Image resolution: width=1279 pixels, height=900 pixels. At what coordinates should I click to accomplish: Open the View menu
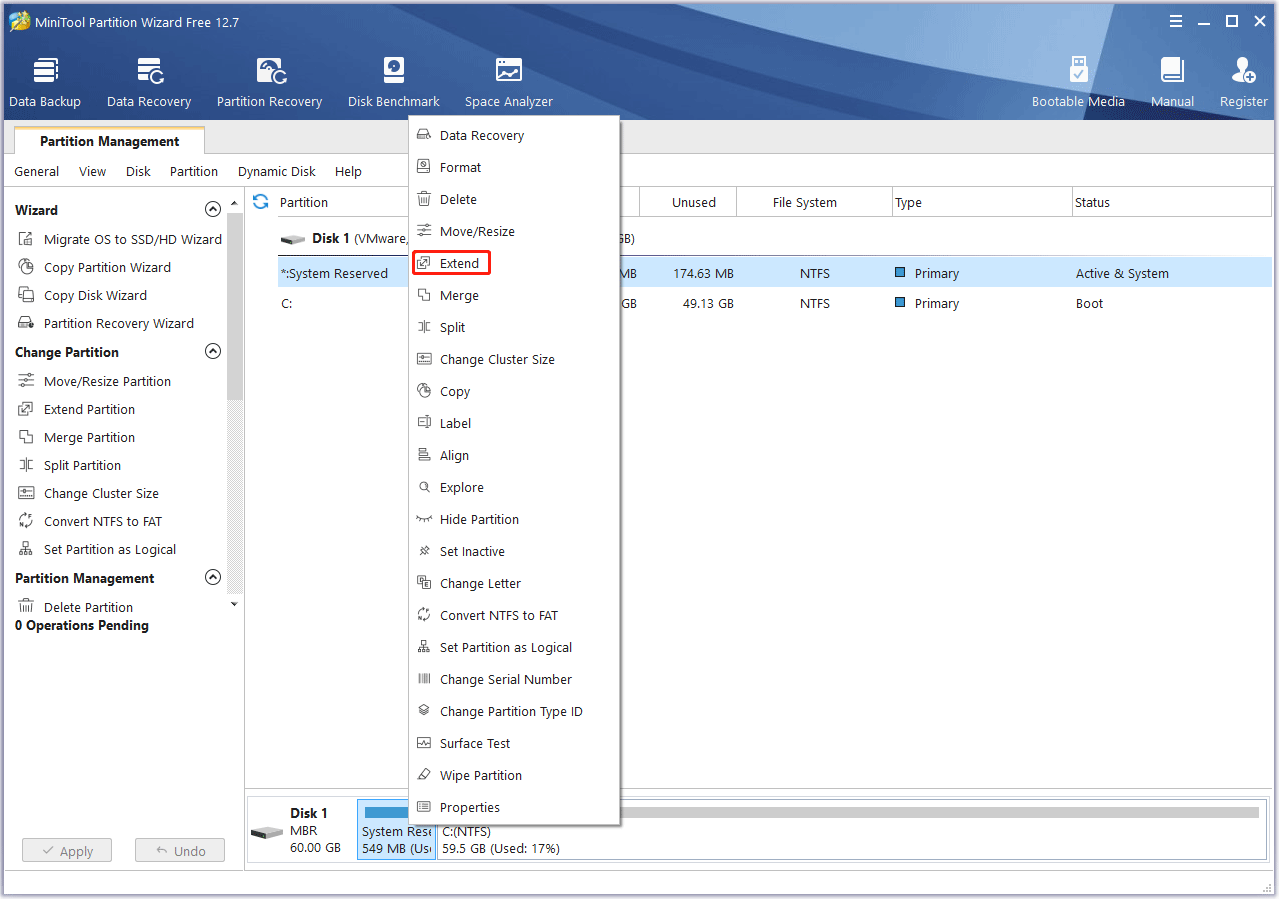(x=92, y=171)
